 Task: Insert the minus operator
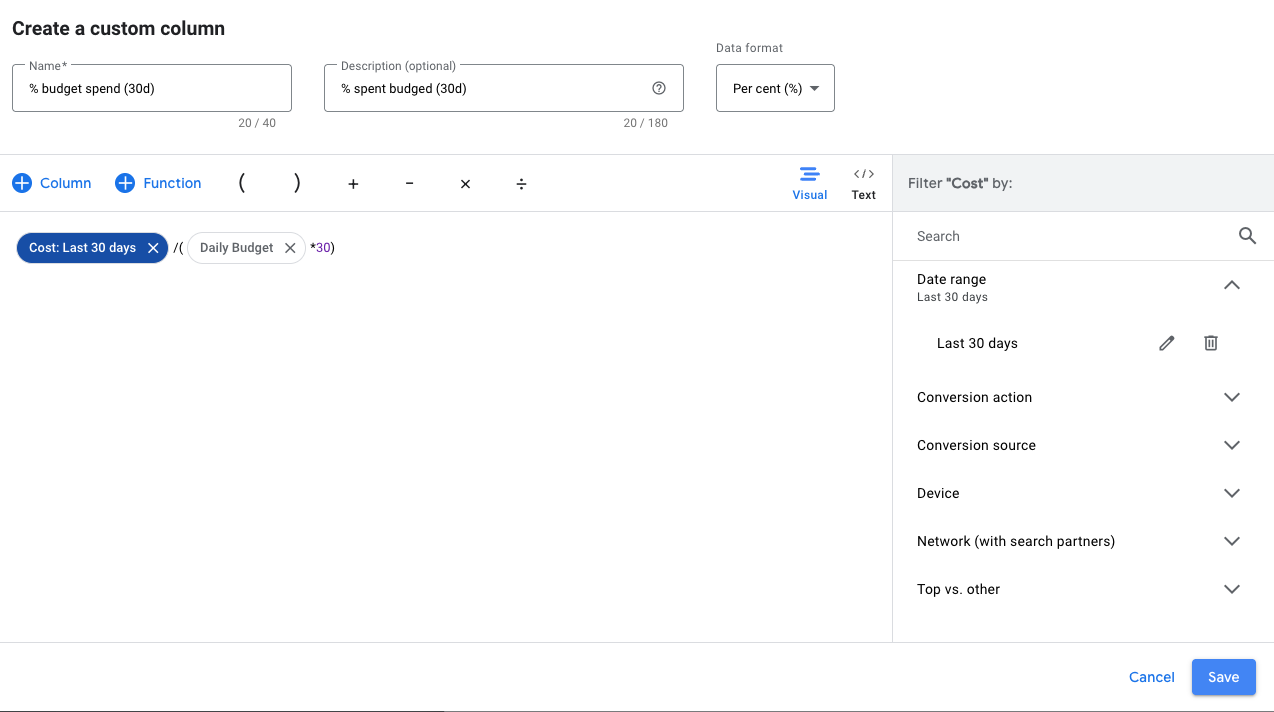[x=409, y=184]
